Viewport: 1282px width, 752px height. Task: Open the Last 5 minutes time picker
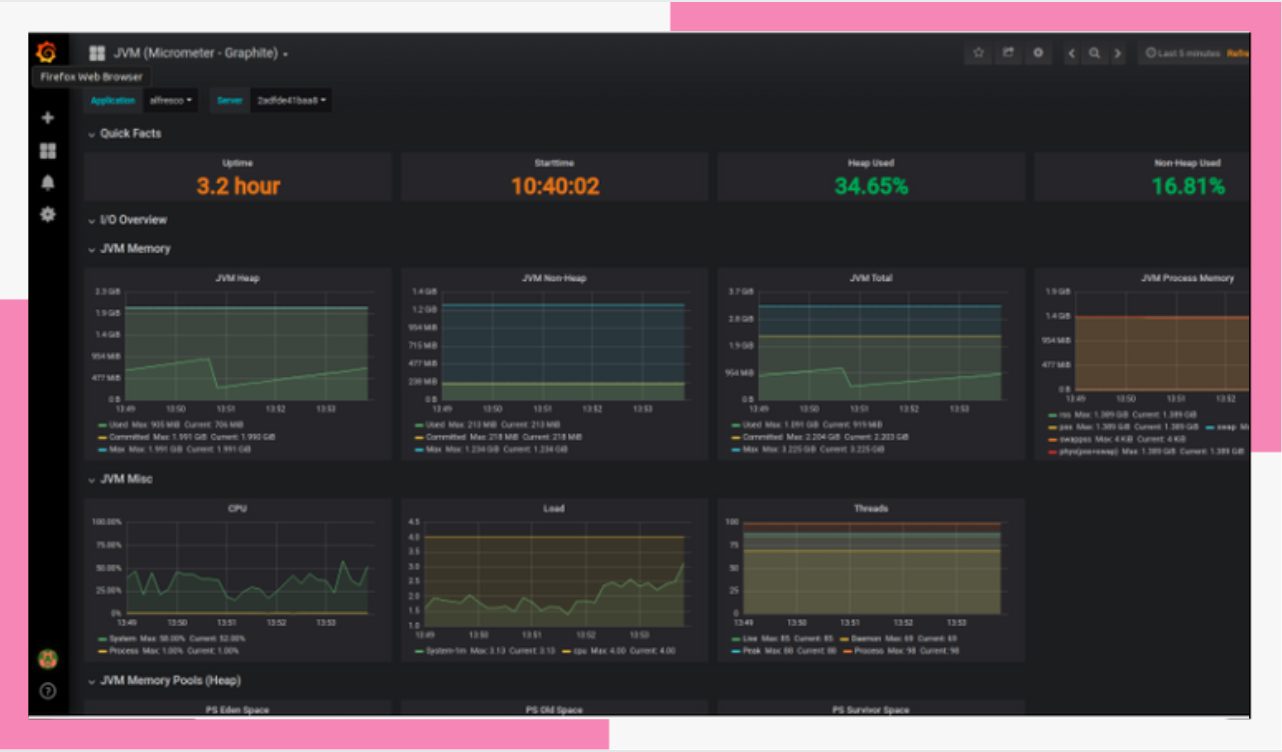point(1184,53)
